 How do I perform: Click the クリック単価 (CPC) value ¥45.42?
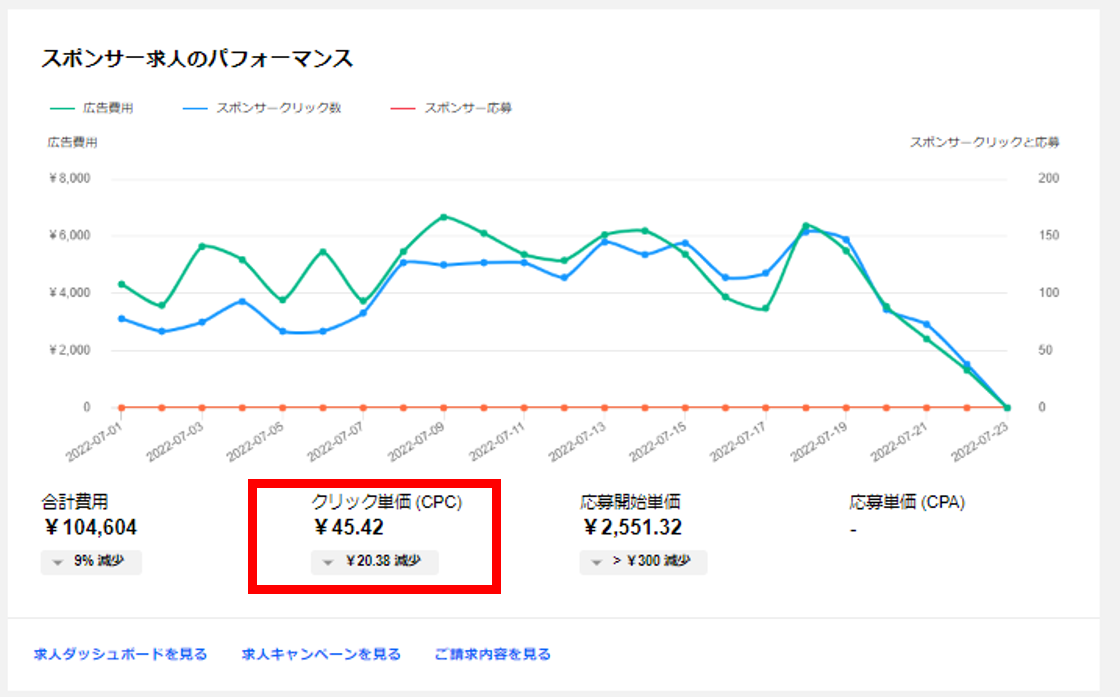point(349,528)
